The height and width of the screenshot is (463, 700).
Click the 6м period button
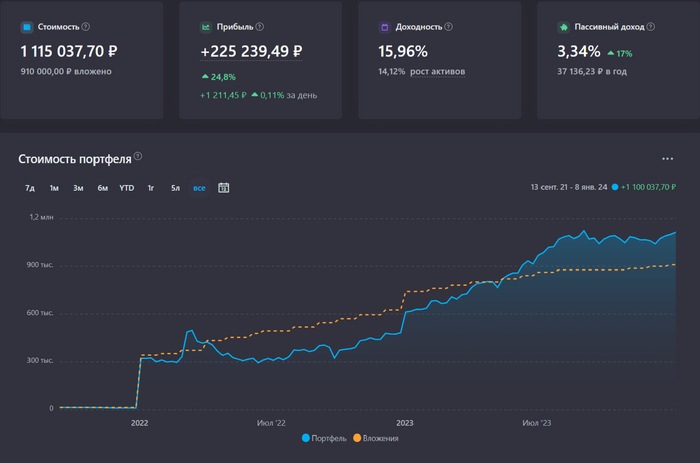(102, 188)
